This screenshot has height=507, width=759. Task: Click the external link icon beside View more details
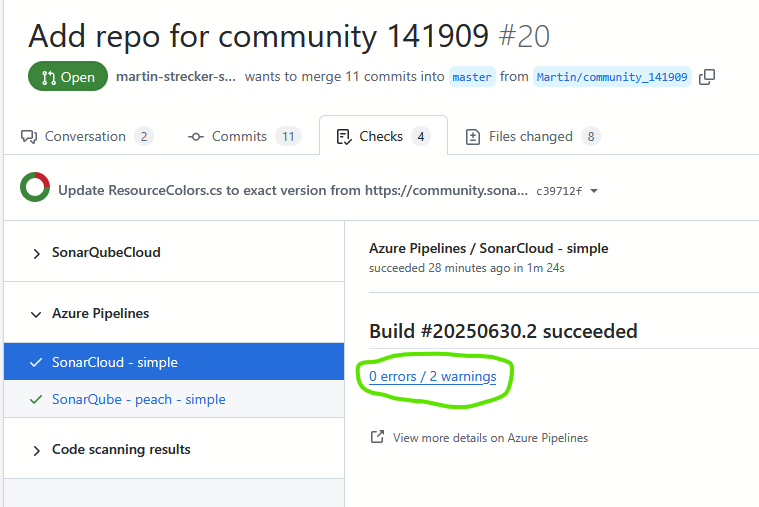[x=377, y=437]
